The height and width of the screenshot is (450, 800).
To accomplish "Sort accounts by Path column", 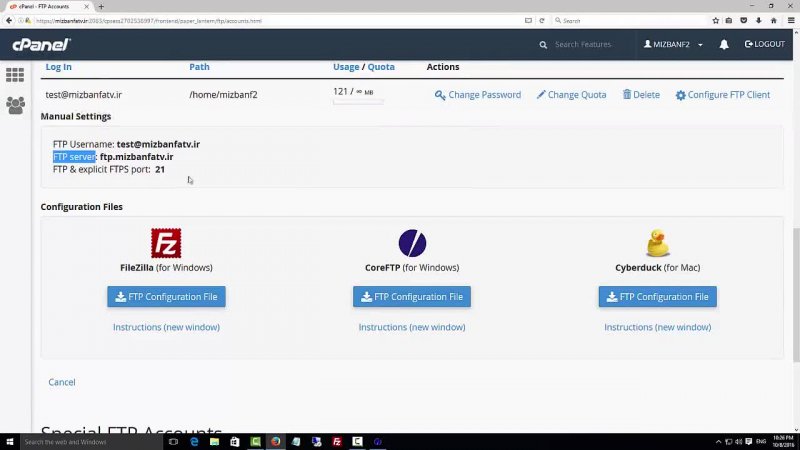I will 199,67.
